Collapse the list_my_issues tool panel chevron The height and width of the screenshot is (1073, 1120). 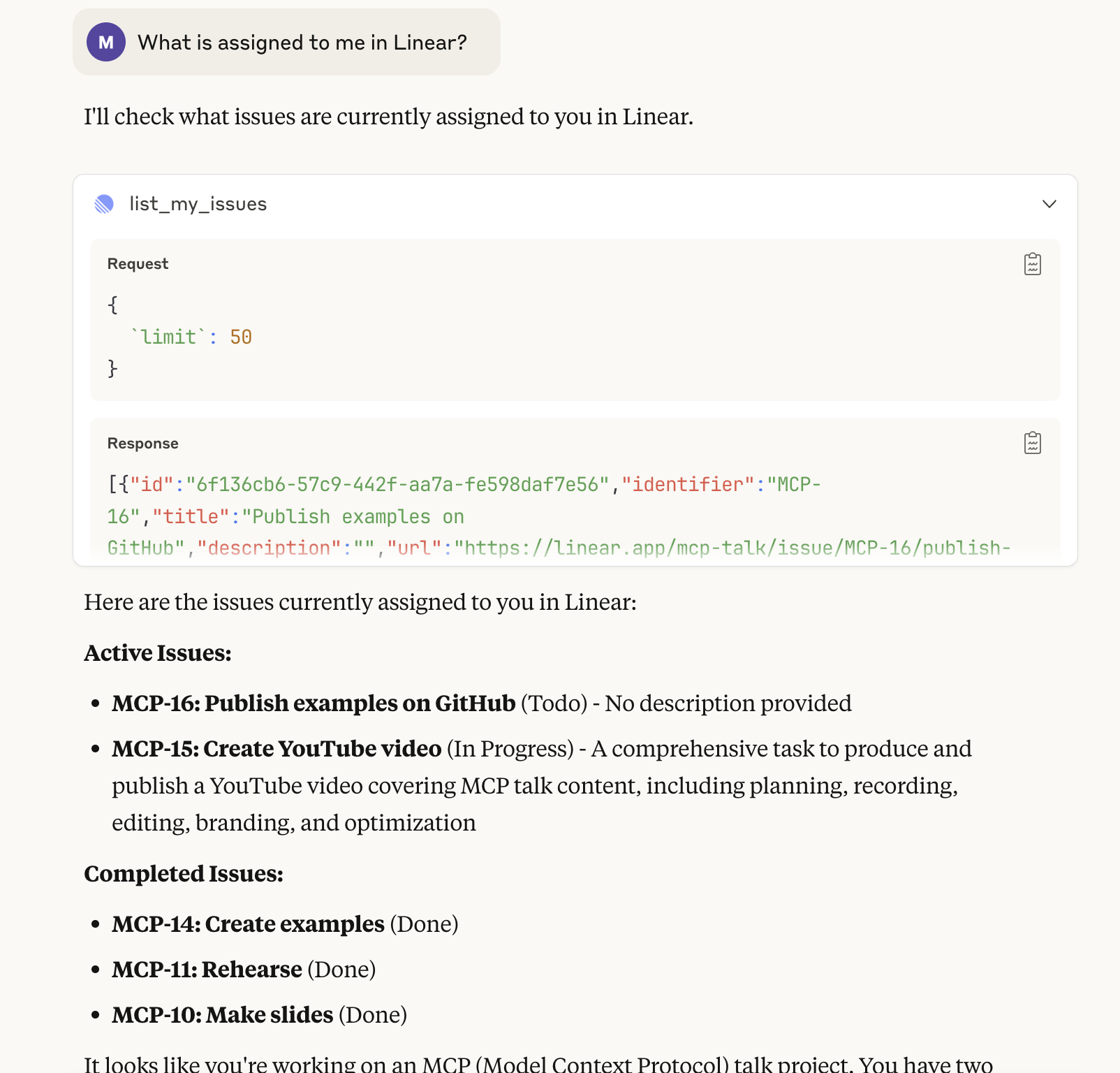pyautogui.click(x=1049, y=204)
